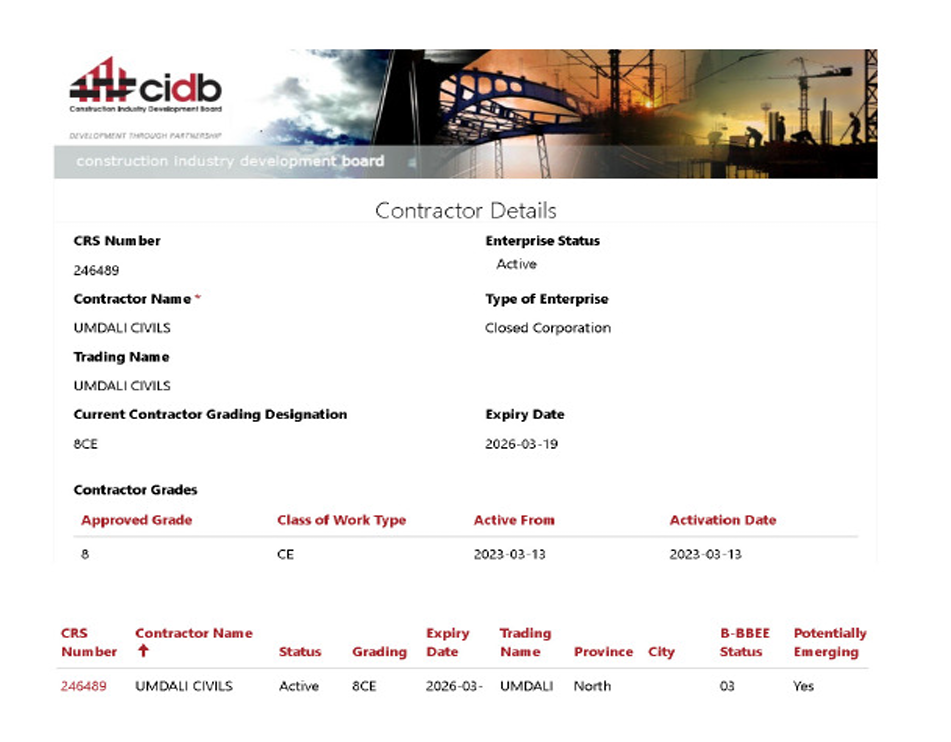Click the Activation Date column header

coord(722,520)
